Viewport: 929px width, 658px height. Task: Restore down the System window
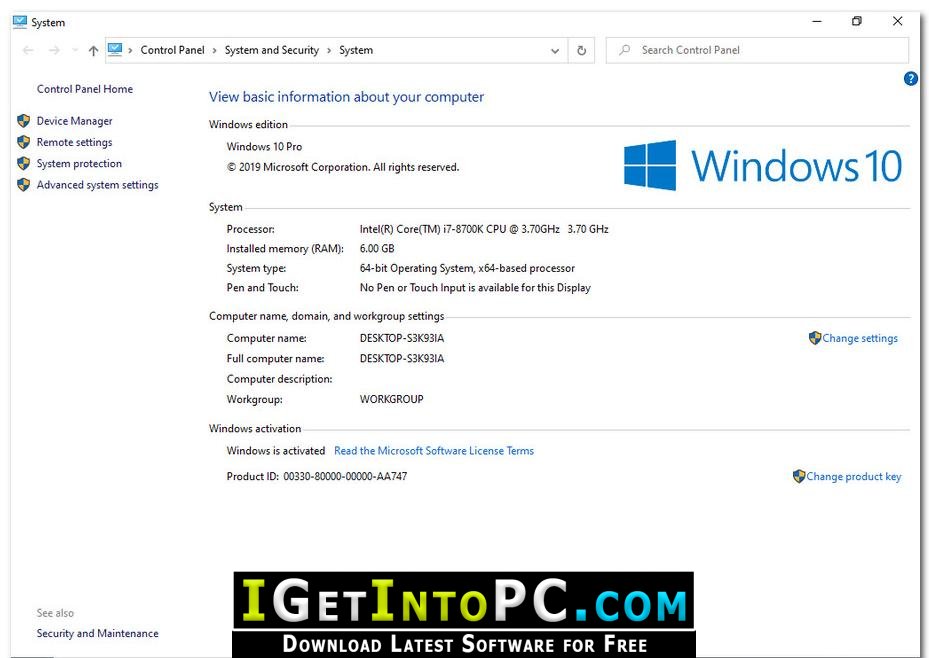(857, 21)
